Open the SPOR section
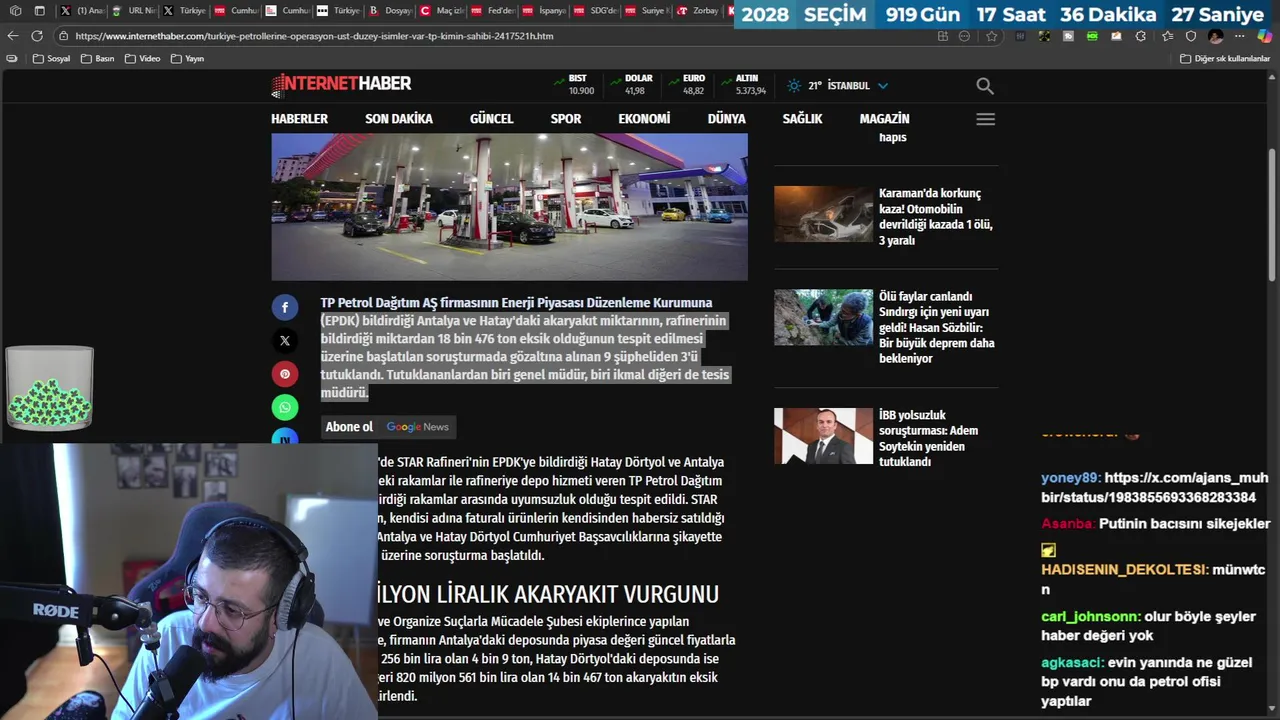 566,119
